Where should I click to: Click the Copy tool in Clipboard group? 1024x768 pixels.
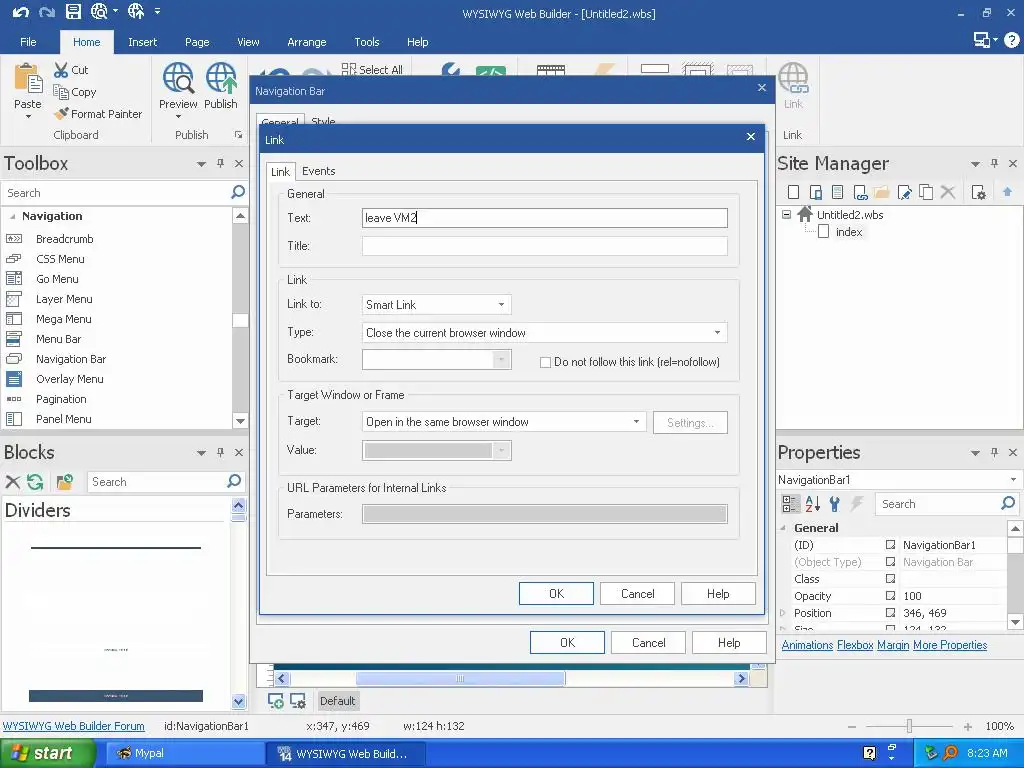pos(74,92)
